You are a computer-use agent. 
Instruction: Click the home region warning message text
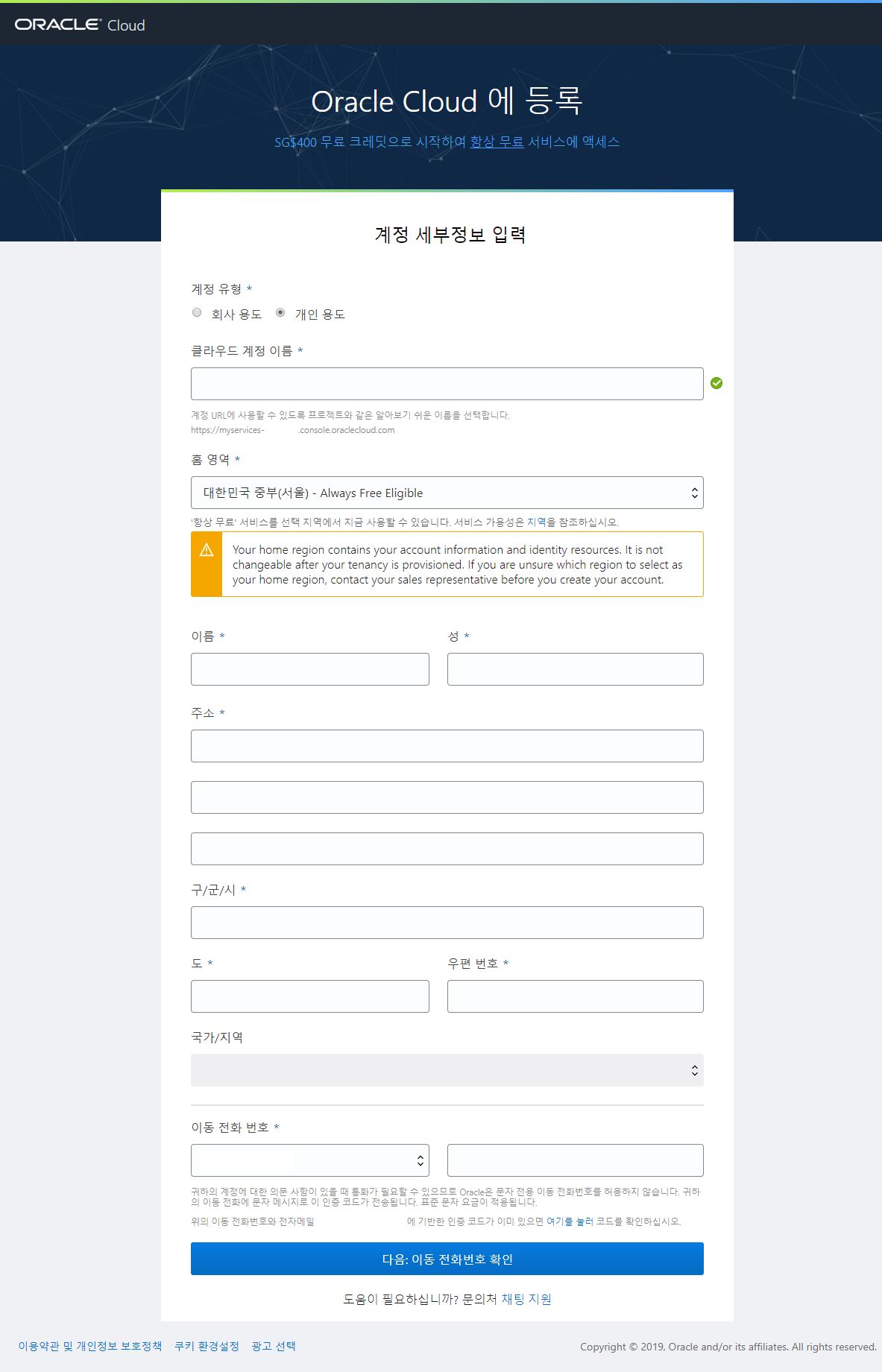pyautogui.click(x=457, y=565)
